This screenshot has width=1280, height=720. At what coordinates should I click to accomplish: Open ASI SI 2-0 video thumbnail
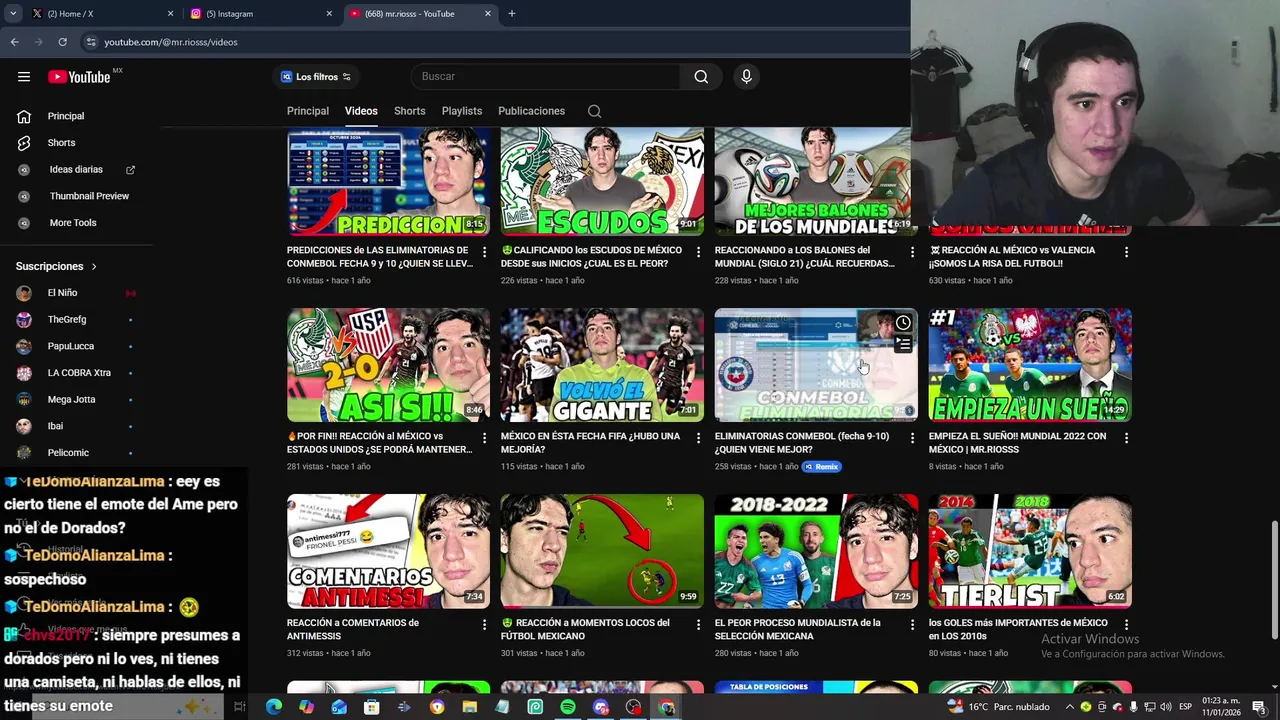tap(388, 365)
